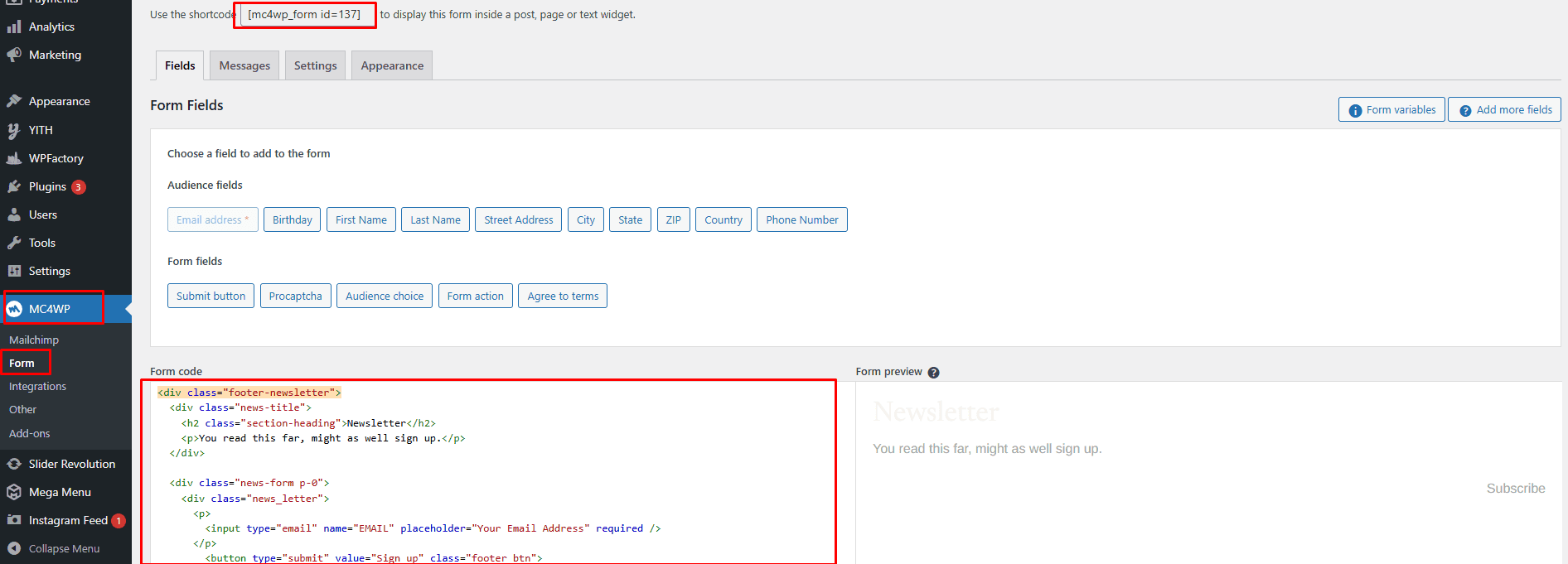The height and width of the screenshot is (564, 1568).
Task: Open the Add-ons submenu item
Action: click(30, 433)
